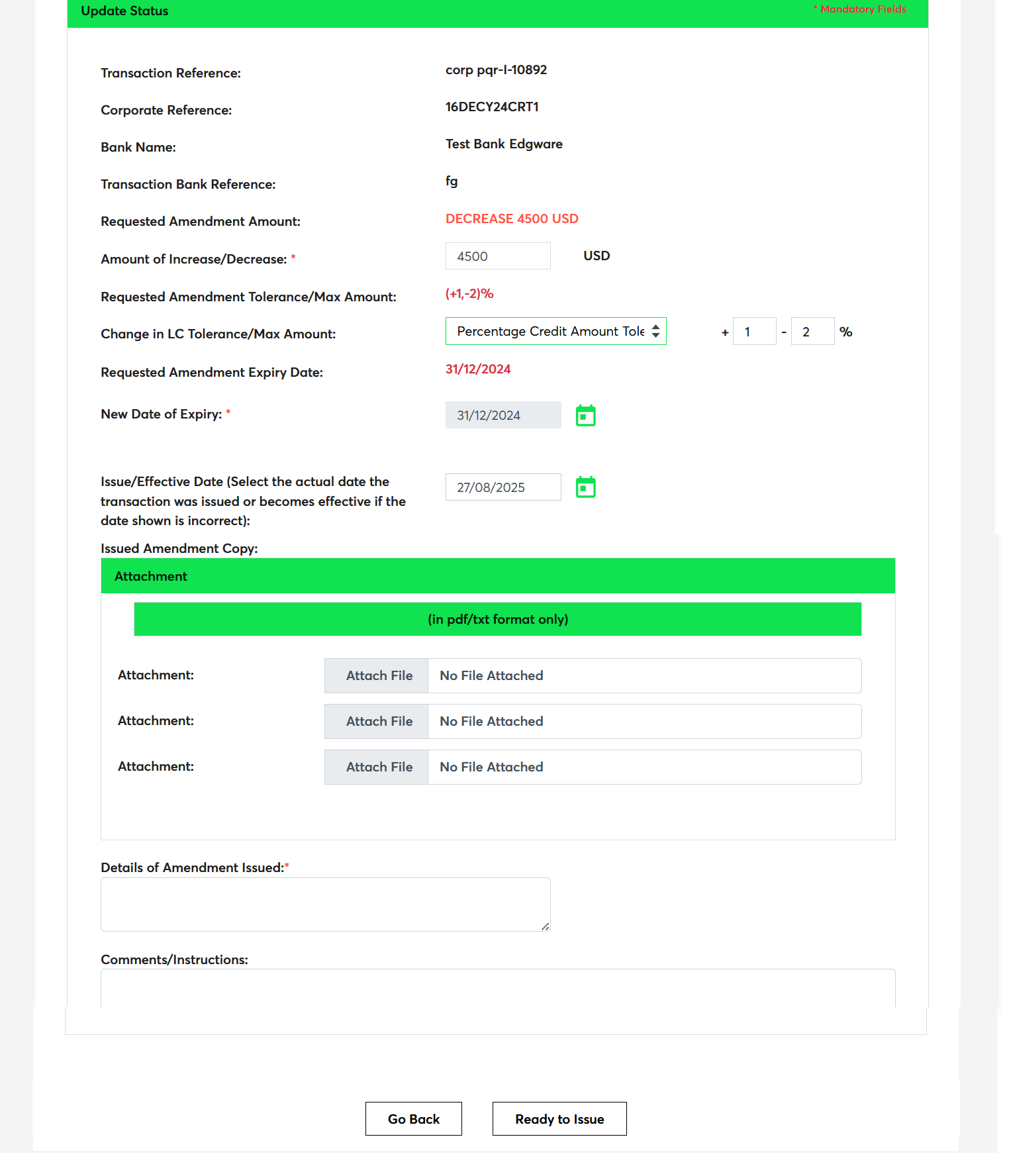Click the Ready to Issue button

(559, 1119)
